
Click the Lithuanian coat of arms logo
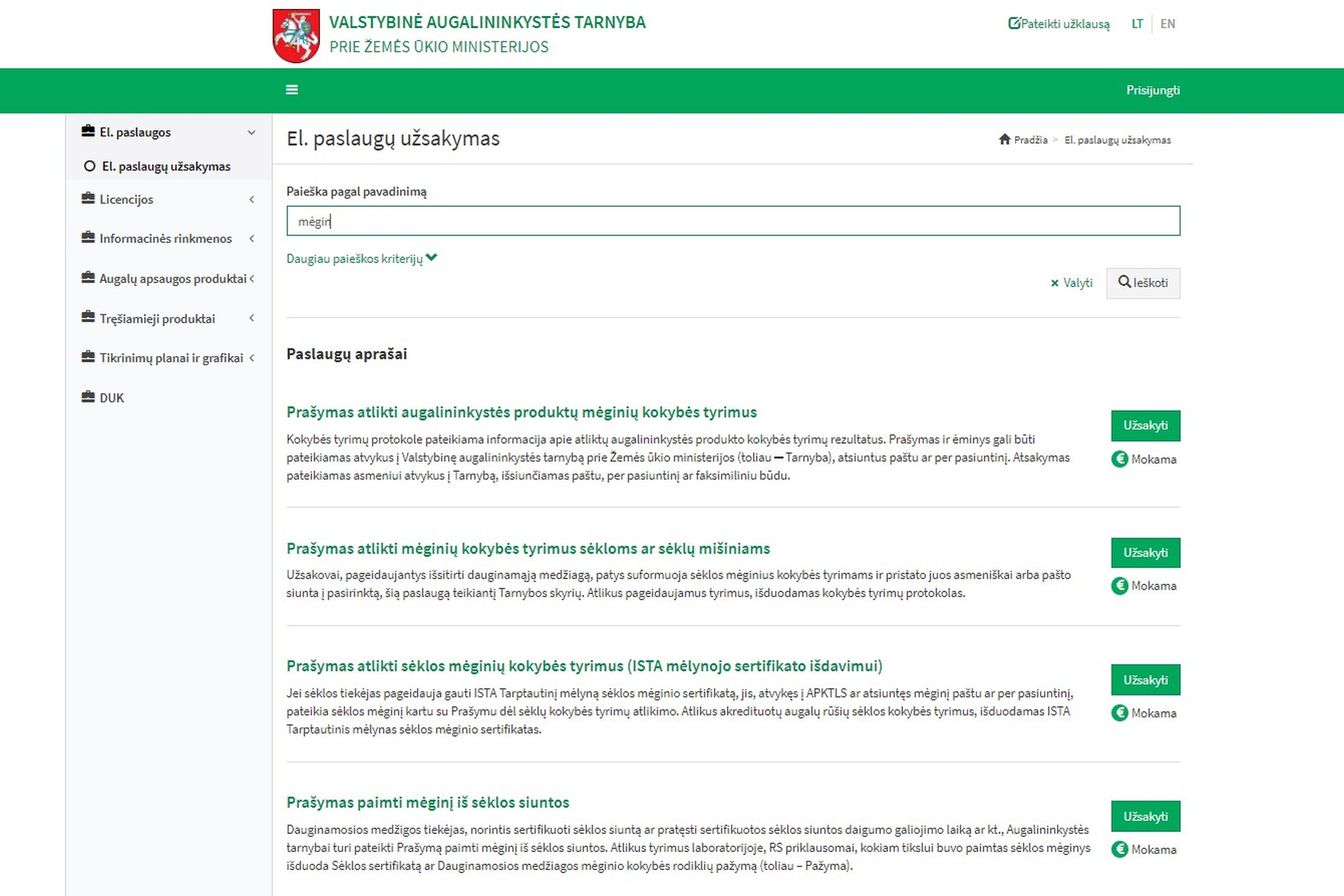pos(297,35)
